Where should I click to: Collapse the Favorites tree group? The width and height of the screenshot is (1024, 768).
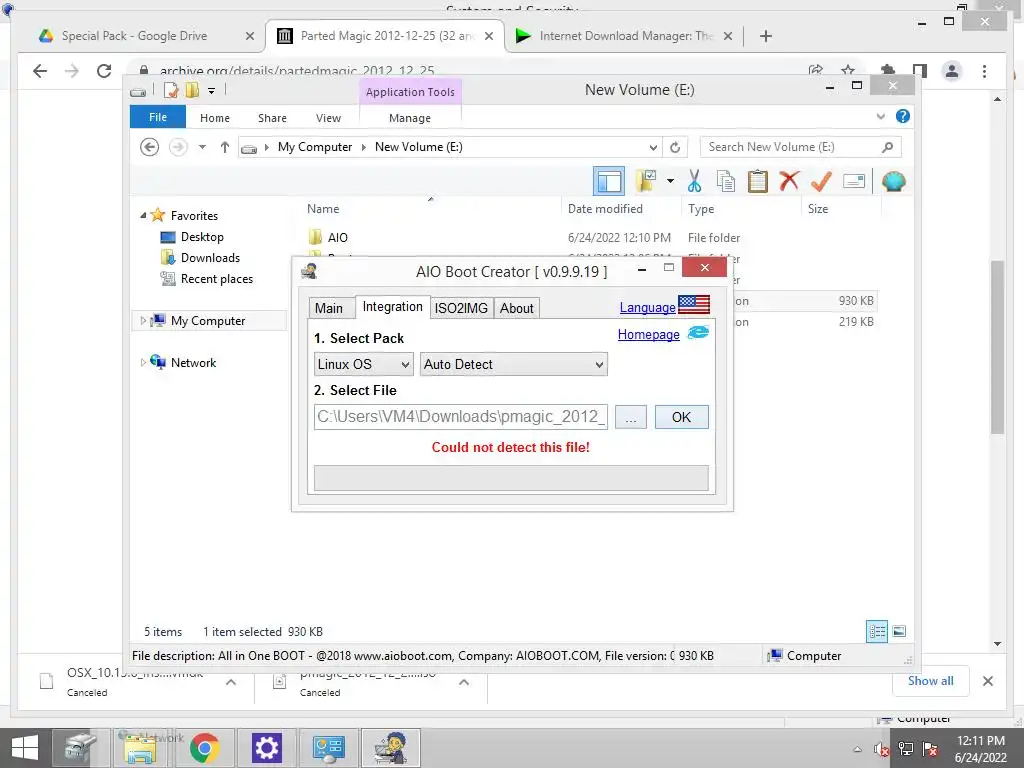pos(144,215)
